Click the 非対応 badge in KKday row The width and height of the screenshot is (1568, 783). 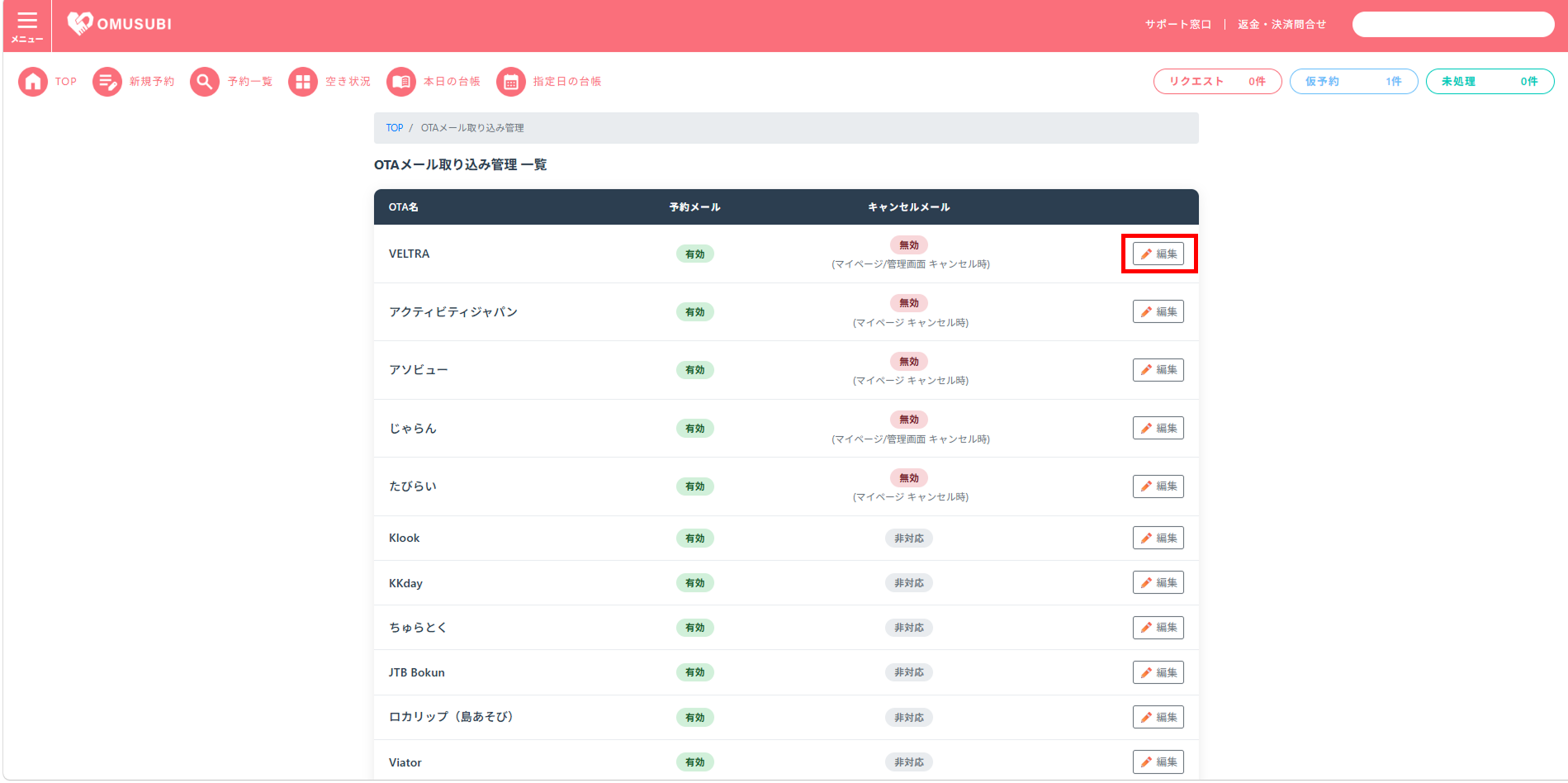(909, 583)
